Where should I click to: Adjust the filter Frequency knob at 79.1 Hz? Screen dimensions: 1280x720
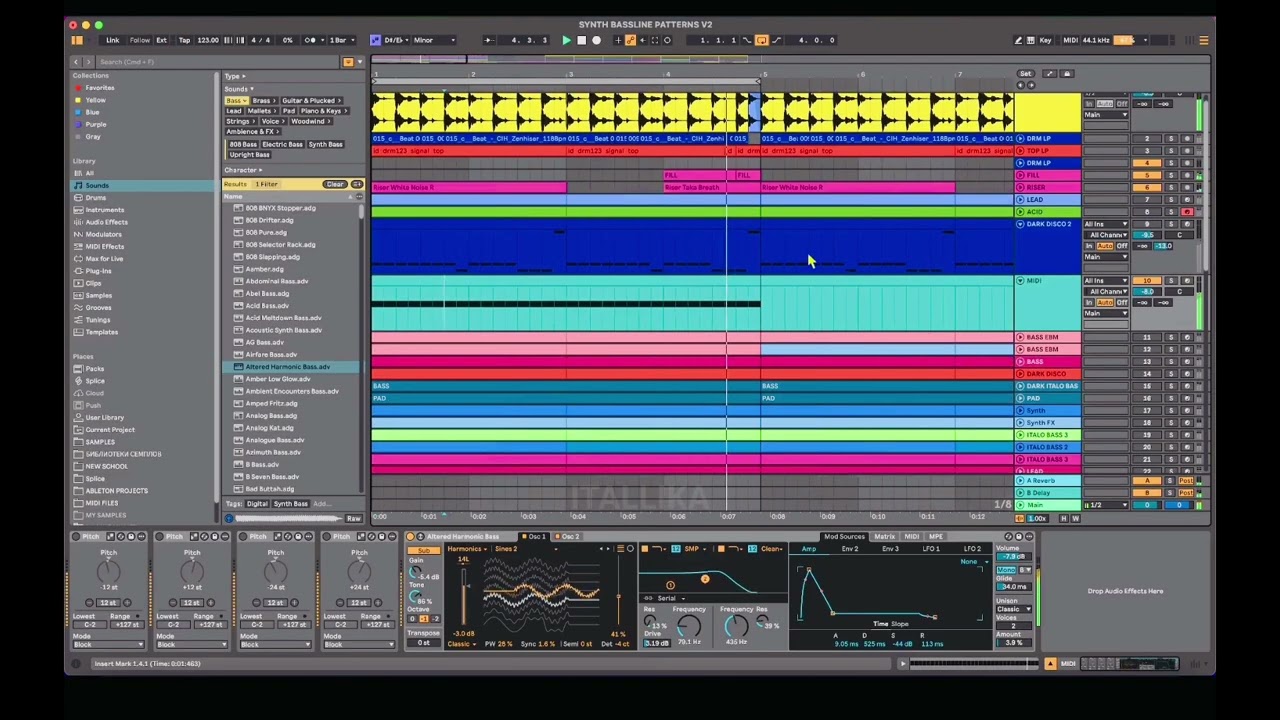[689, 627]
